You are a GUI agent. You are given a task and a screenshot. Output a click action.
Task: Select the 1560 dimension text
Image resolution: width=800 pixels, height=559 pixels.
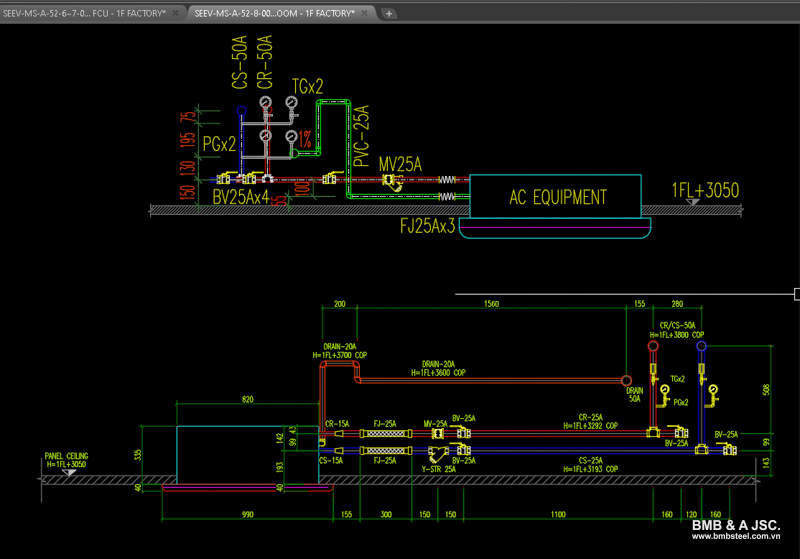[x=491, y=302]
